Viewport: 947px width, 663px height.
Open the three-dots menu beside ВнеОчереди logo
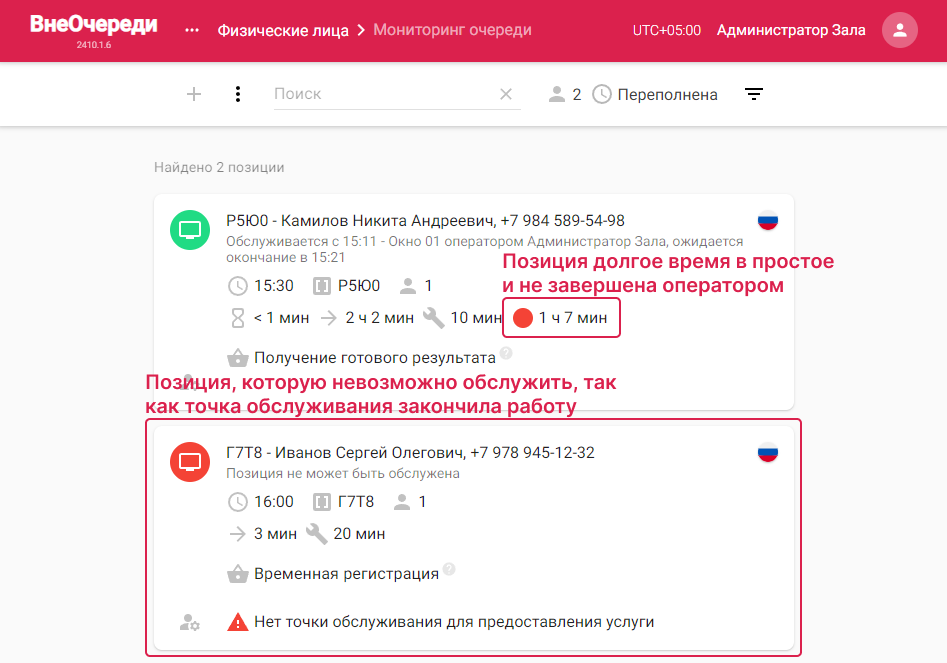(x=192, y=30)
